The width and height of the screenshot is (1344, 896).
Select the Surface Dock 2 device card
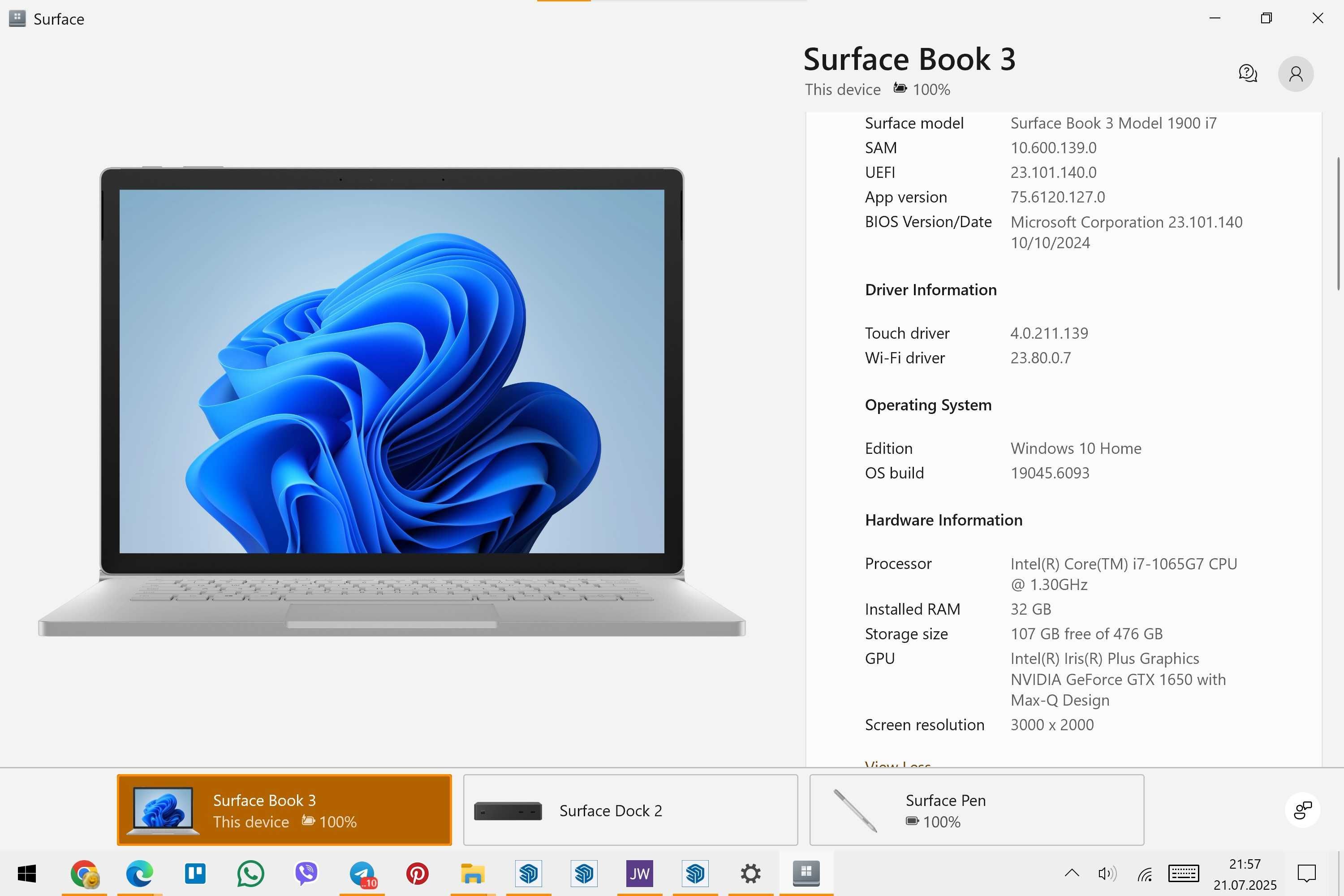(630, 810)
